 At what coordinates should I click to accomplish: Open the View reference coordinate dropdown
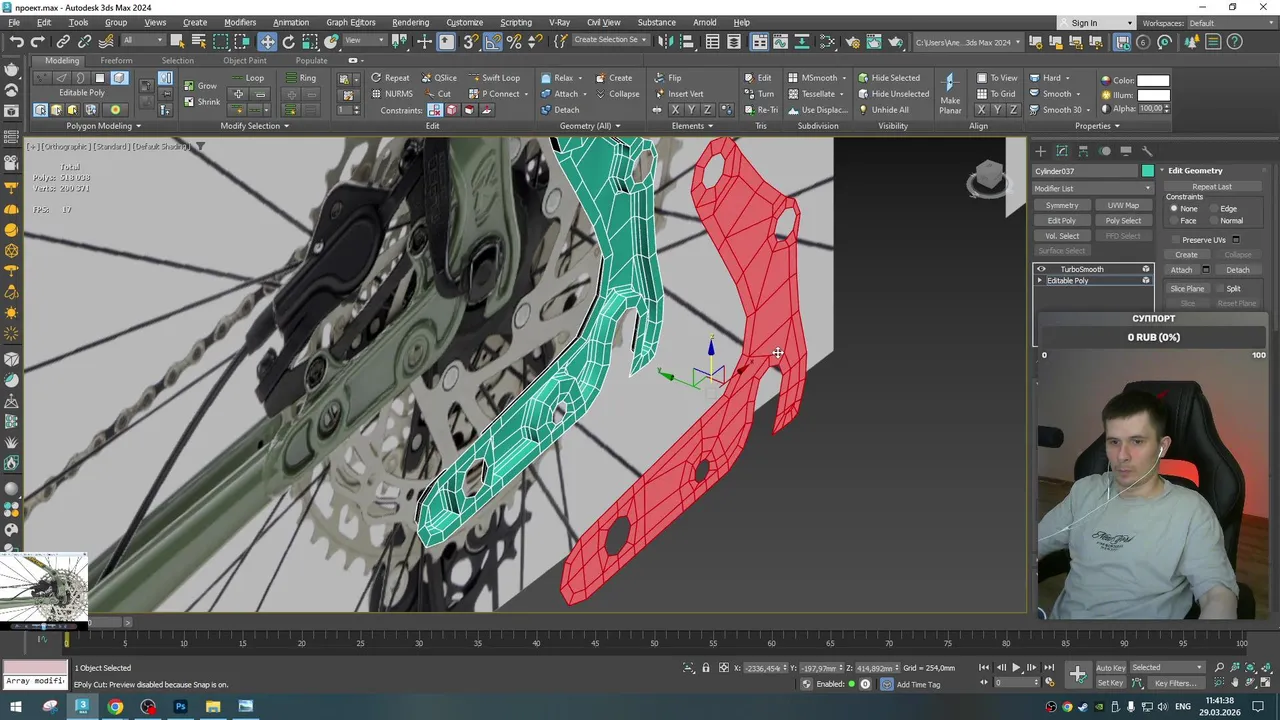coord(364,41)
